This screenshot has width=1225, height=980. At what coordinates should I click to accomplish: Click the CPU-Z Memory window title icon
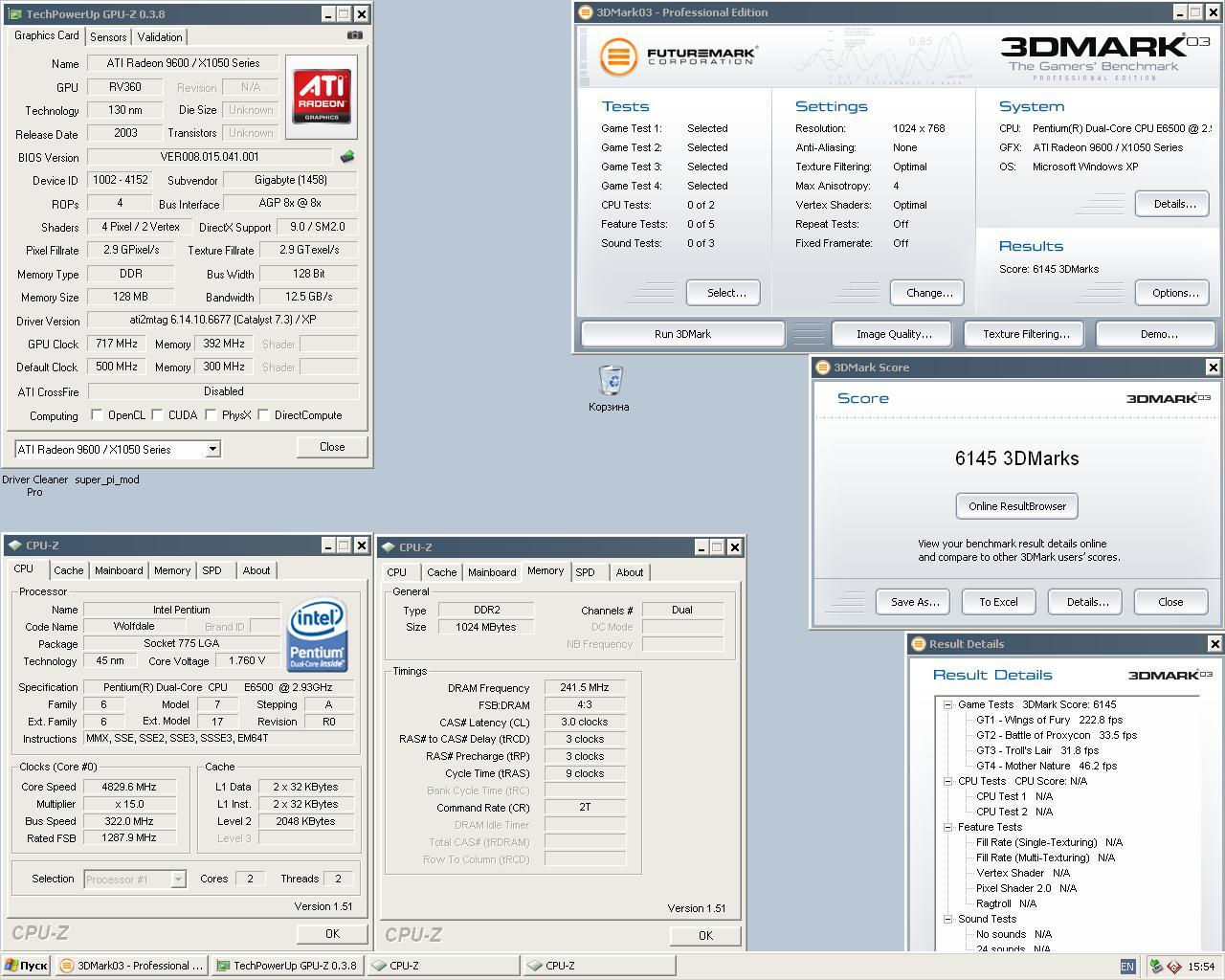coord(388,547)
